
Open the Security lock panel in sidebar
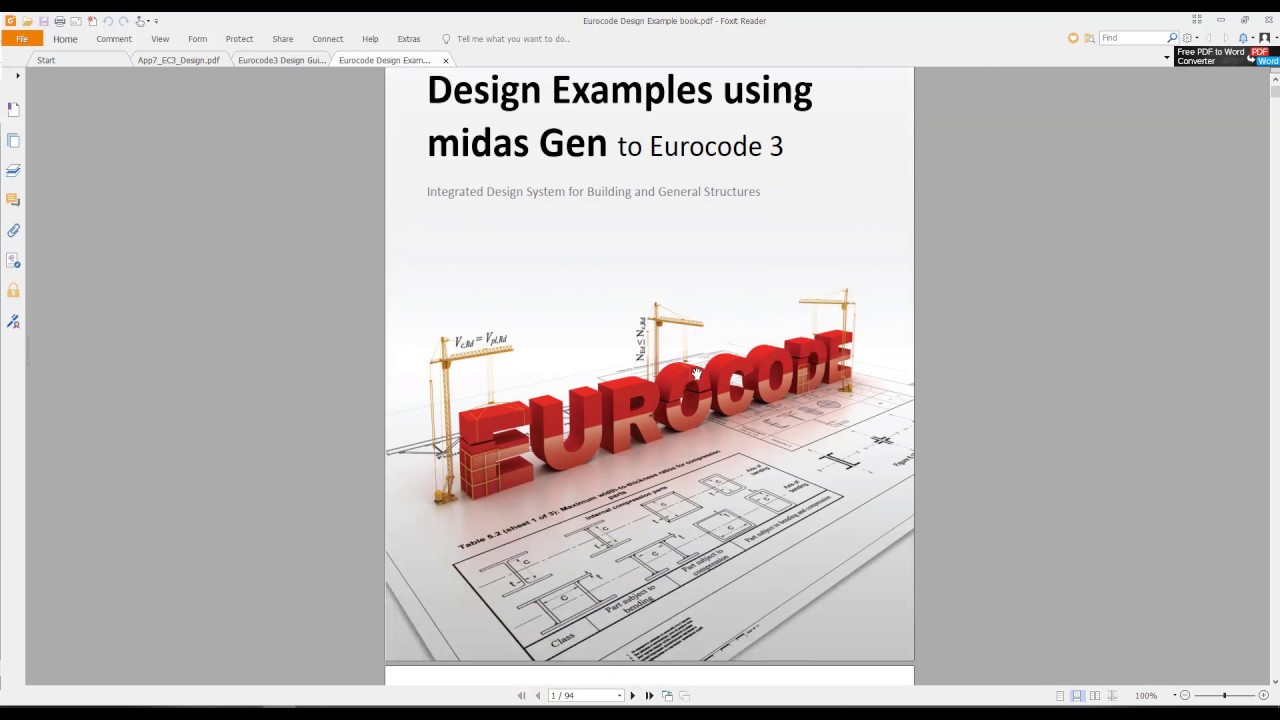coord(13,290)
